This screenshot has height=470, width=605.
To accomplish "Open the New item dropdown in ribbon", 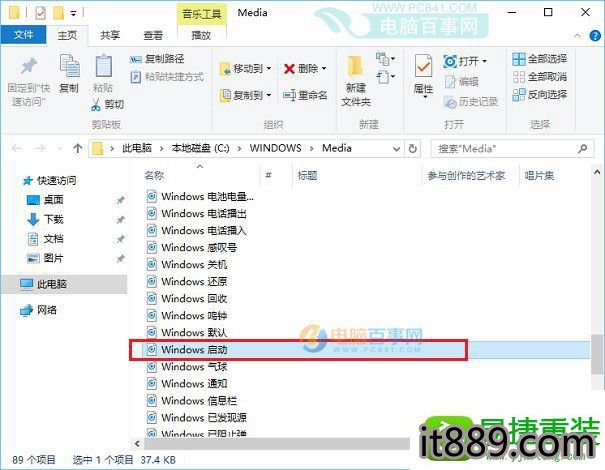I will pos(385,59).
